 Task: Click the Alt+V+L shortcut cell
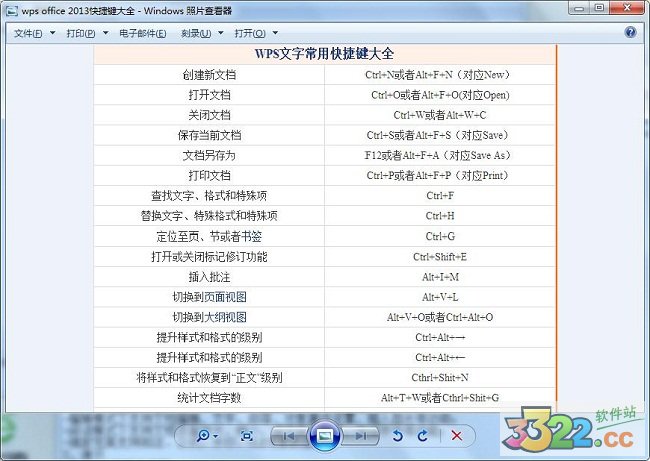[x=440, y=297]
